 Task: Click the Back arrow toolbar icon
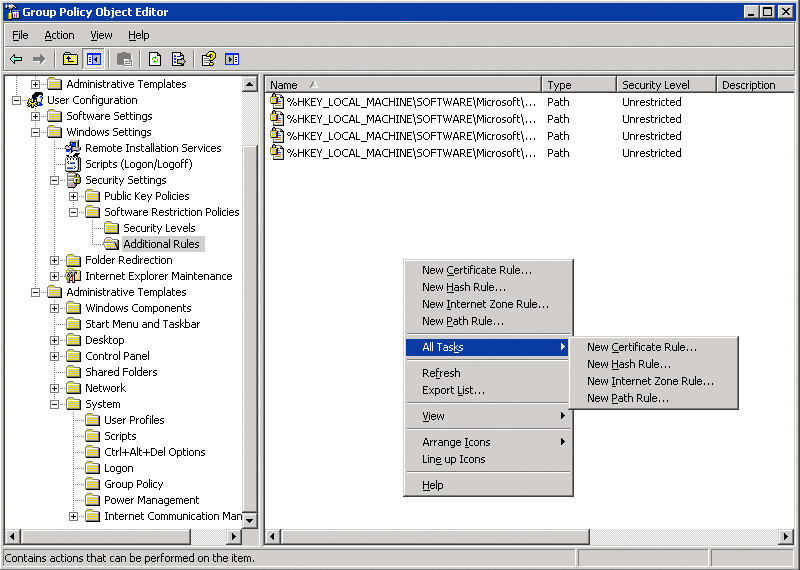point(16,59)
